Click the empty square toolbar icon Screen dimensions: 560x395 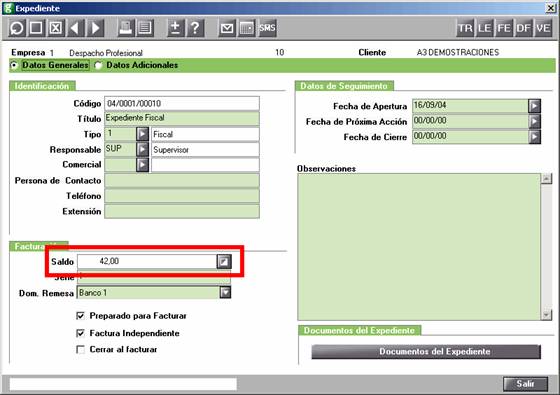click(36, 28)
